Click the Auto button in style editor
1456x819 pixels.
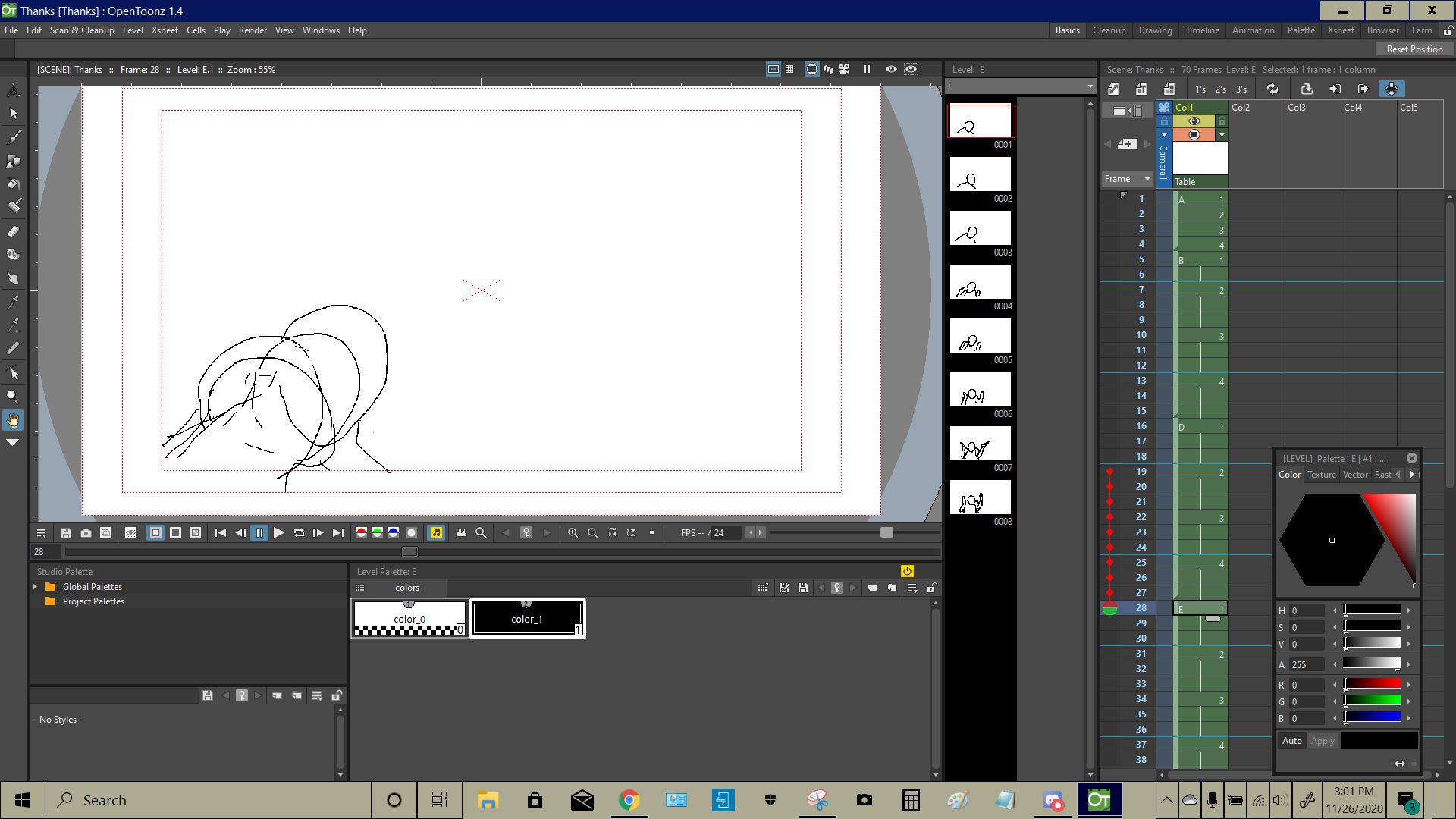point(1291,741)
